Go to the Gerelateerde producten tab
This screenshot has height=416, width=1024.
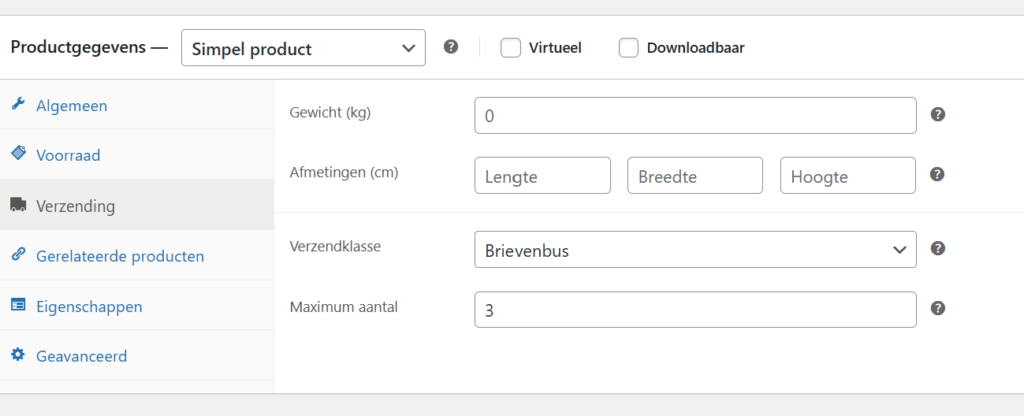pos(120,256)
